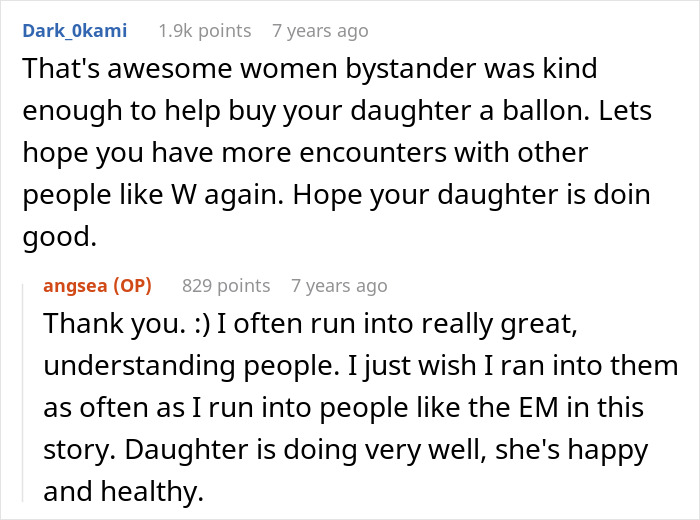Screen dimensions: 700x520
Task: Click the 829 points score label
Action: point(226,286)
